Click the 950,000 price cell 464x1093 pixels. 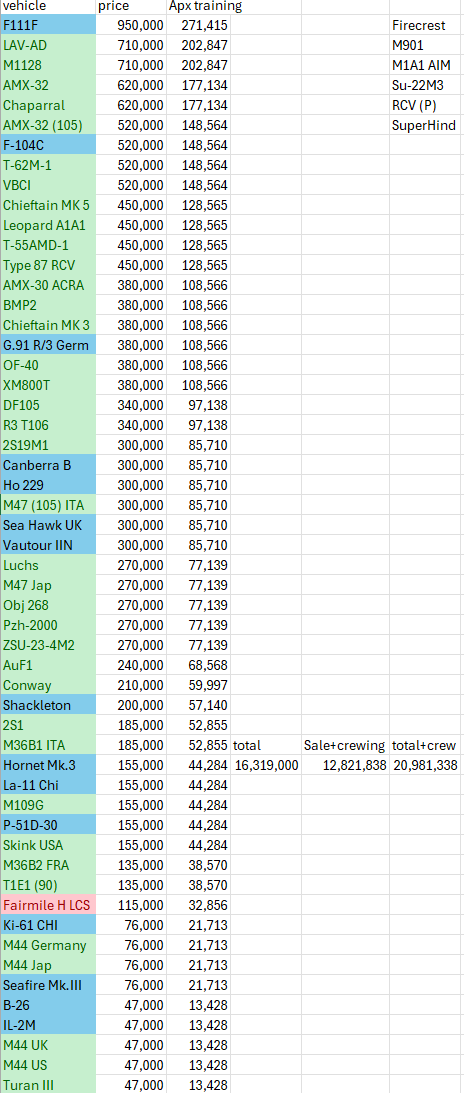(131, 25)
